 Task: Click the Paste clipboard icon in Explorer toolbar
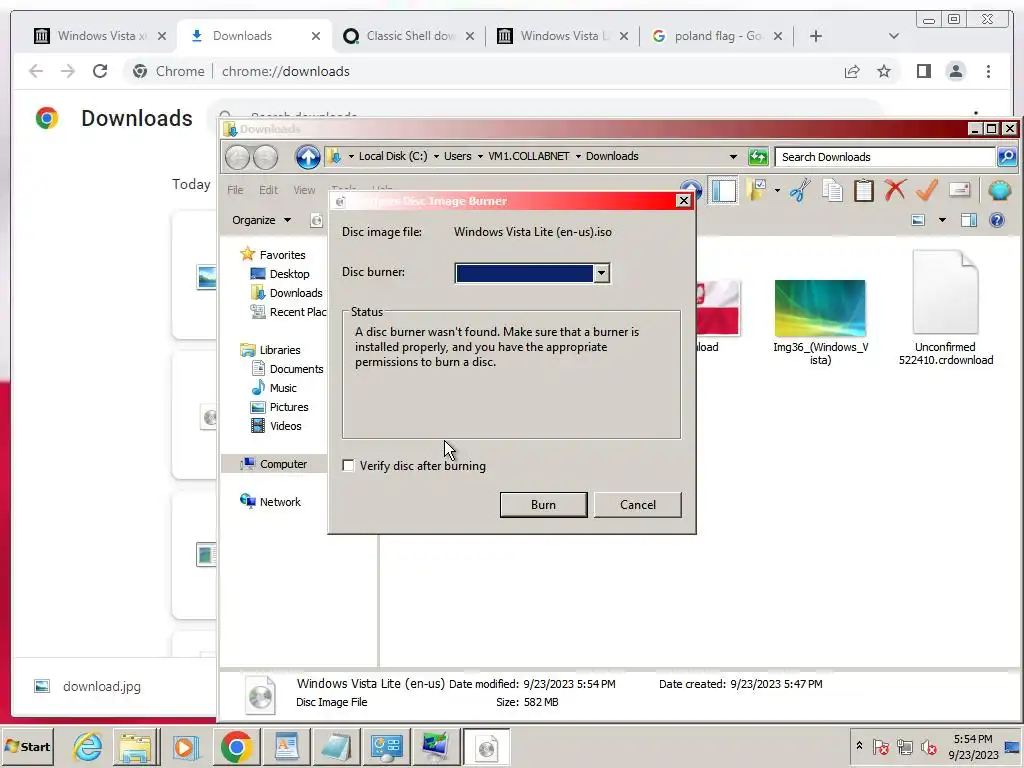863,191
